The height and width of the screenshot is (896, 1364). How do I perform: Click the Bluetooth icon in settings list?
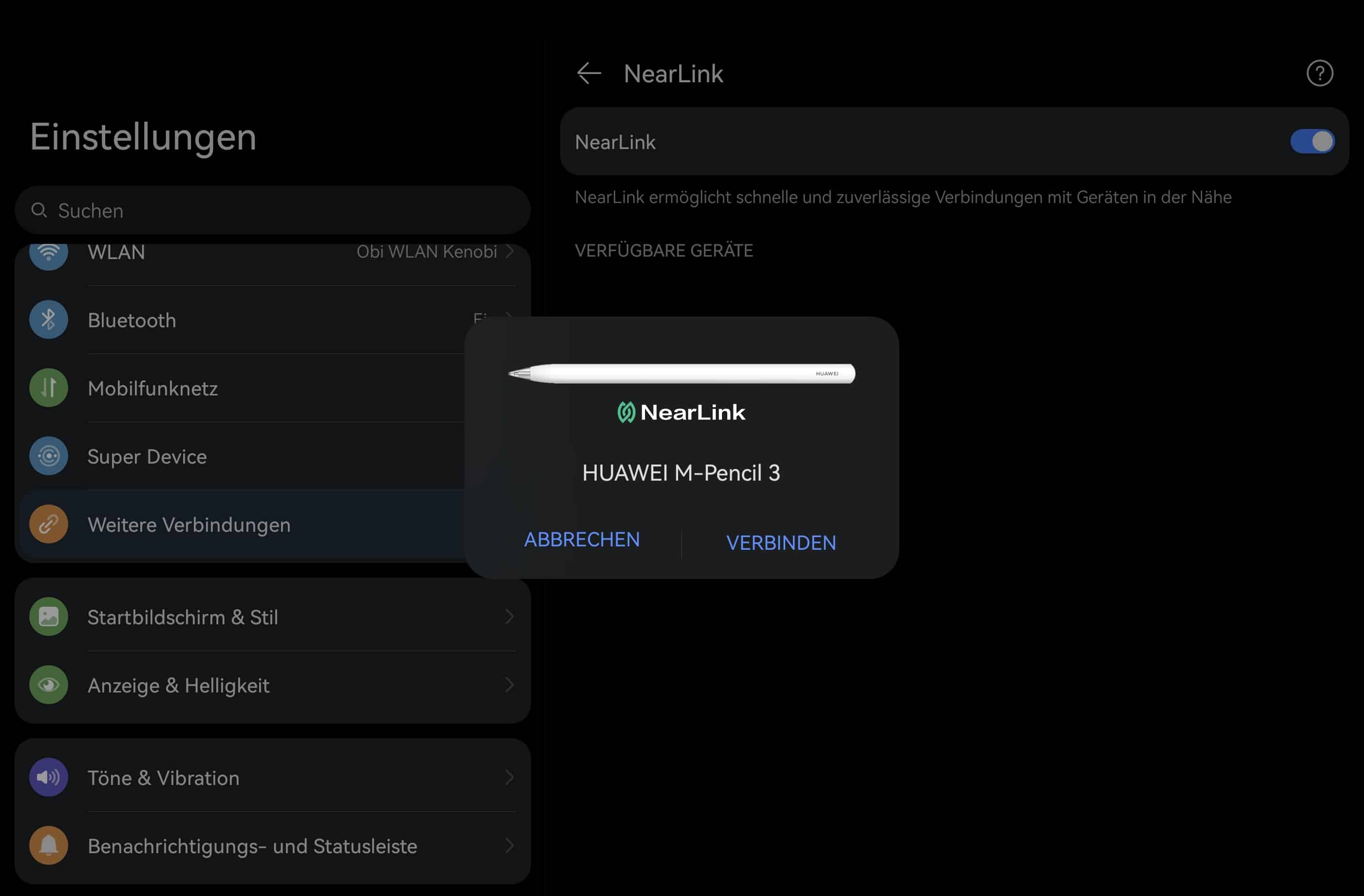pos(49,319)
